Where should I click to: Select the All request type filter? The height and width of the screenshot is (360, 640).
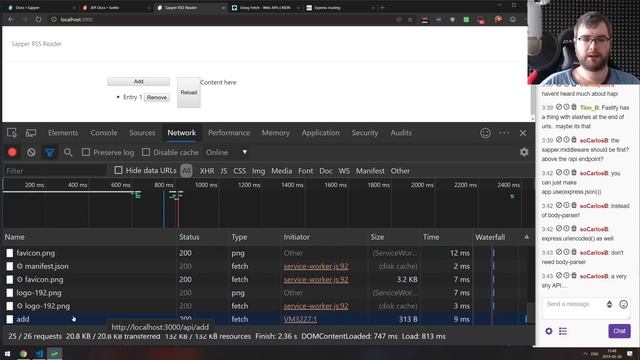[x=186, y=171]
